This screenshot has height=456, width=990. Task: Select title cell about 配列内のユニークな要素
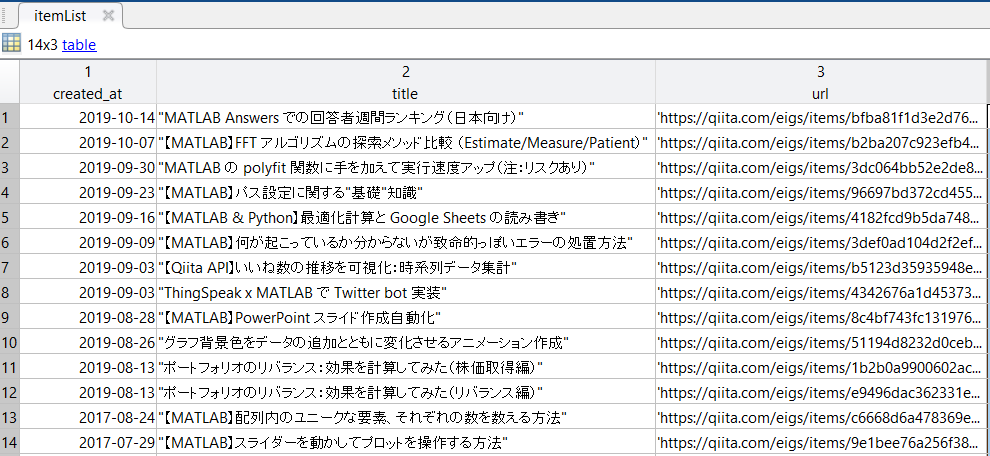(x=405, y=417)
